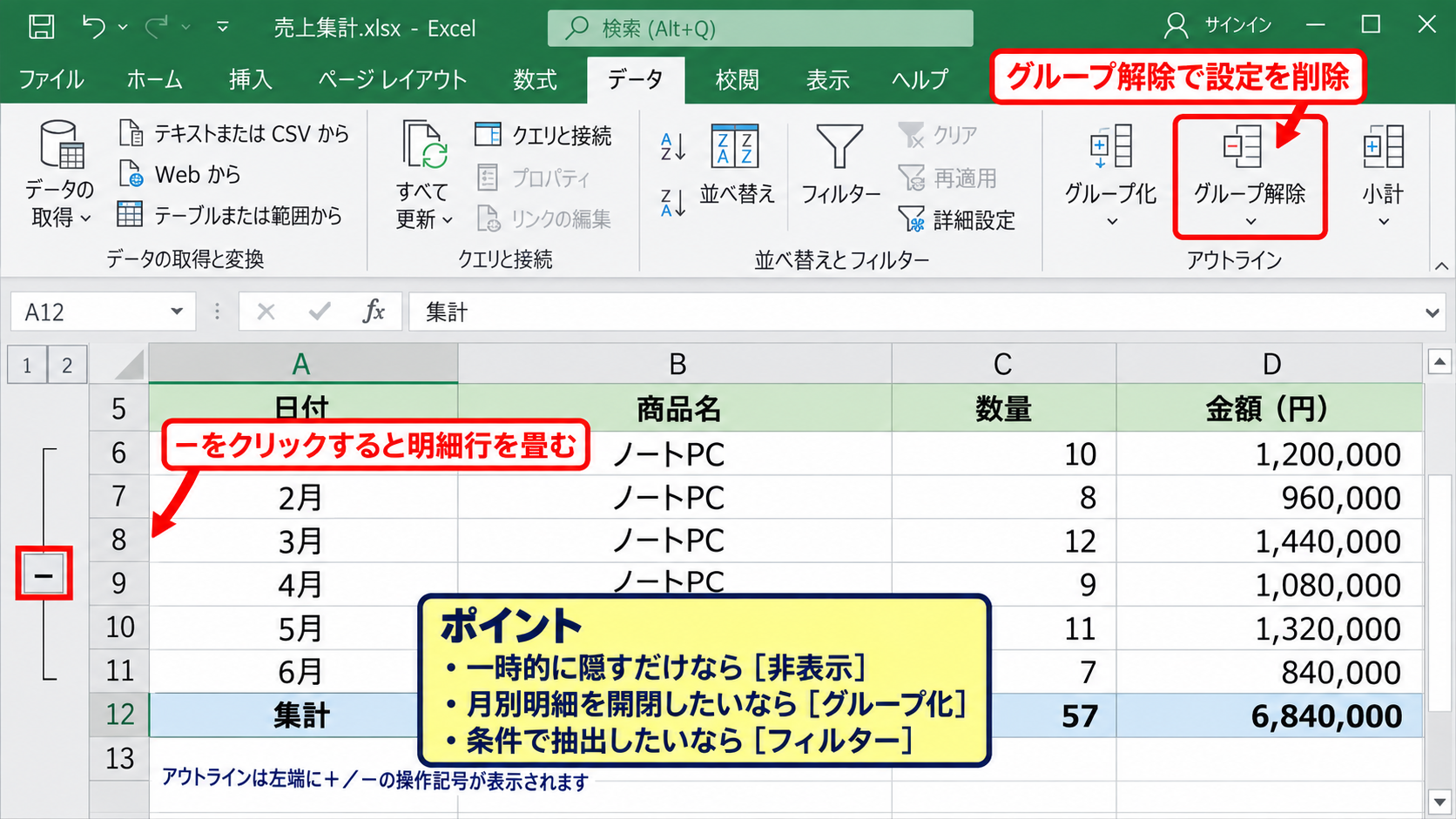Expand the formula bar chevron
1456x819 pixels.
click(1432, 312)
